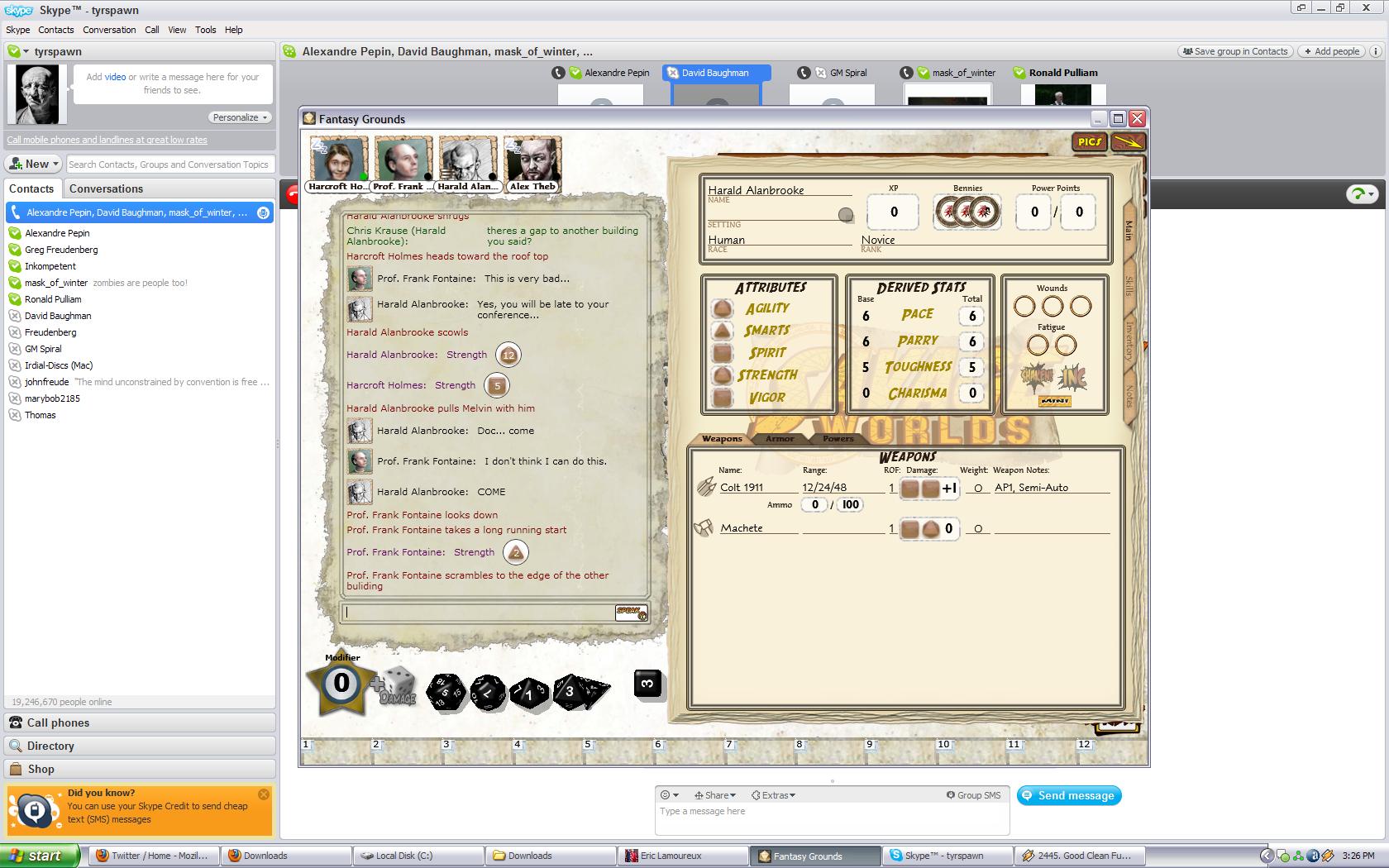Viewport: 1389px width, 868px height.
Task: Click the Group SMS button
Action: (x=973, y=795)
